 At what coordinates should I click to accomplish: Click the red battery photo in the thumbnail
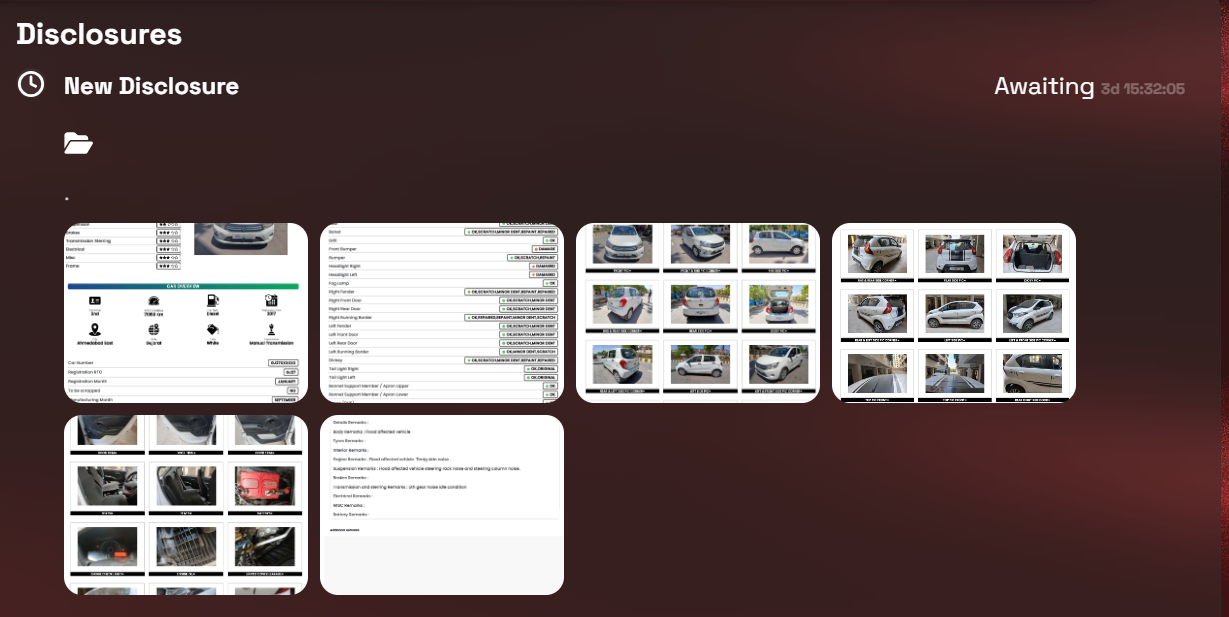click(x=264, y=485)
